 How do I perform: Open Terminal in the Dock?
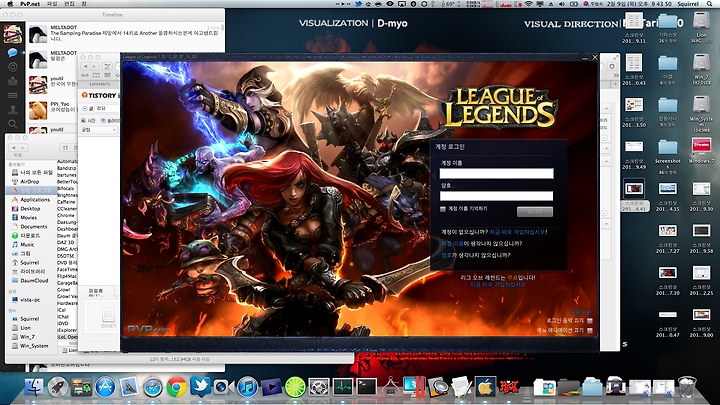point(366,387)
